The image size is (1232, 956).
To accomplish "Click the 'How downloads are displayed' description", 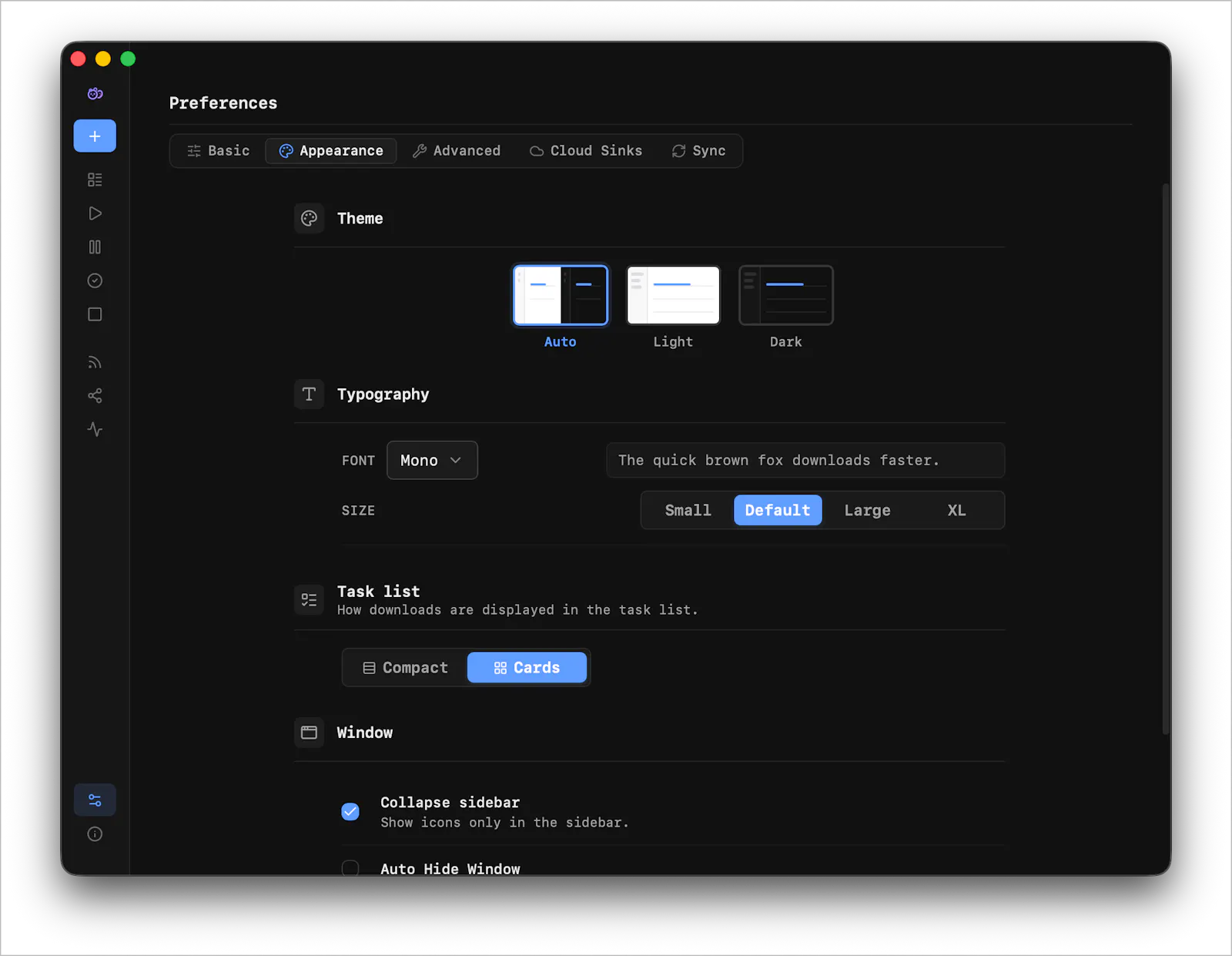I will 517,610.
